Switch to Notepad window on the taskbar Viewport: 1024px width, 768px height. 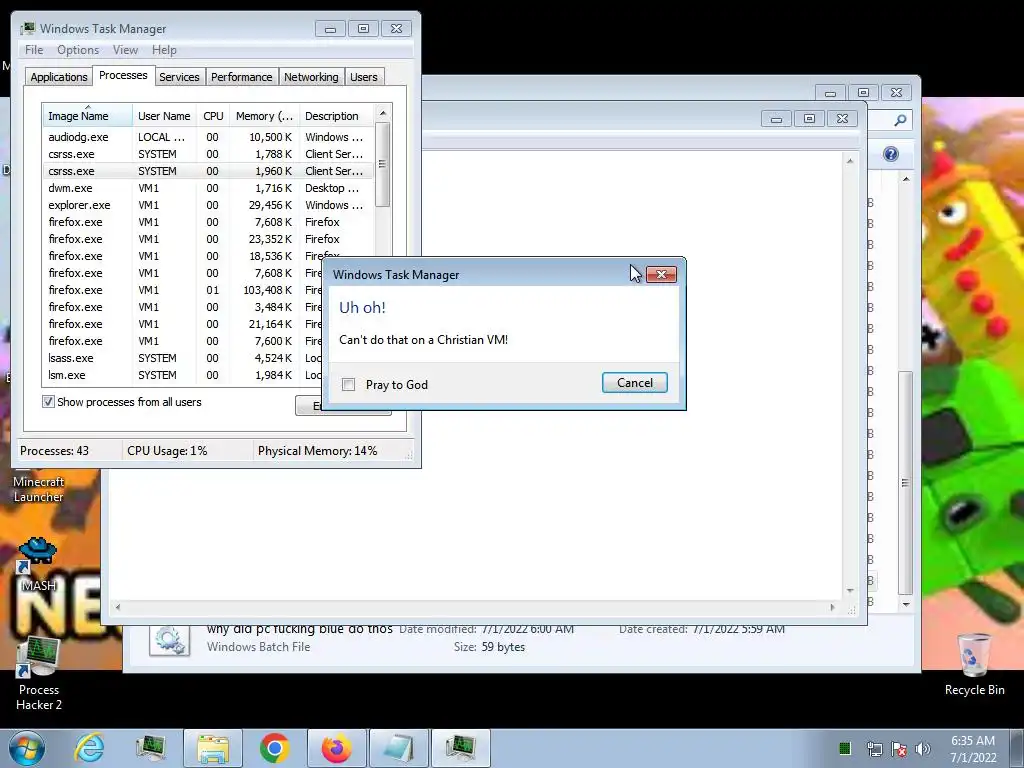[399, 748]
